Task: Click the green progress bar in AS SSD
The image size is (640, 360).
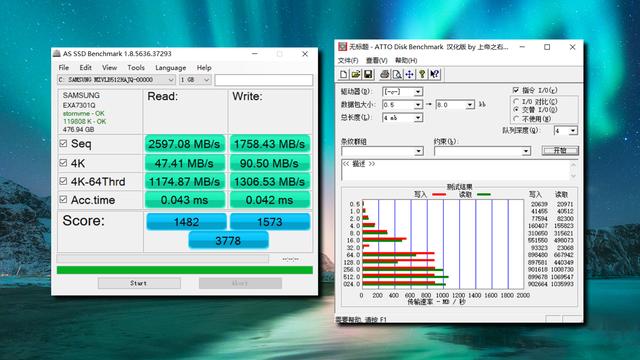Action: tap(184, 270)
